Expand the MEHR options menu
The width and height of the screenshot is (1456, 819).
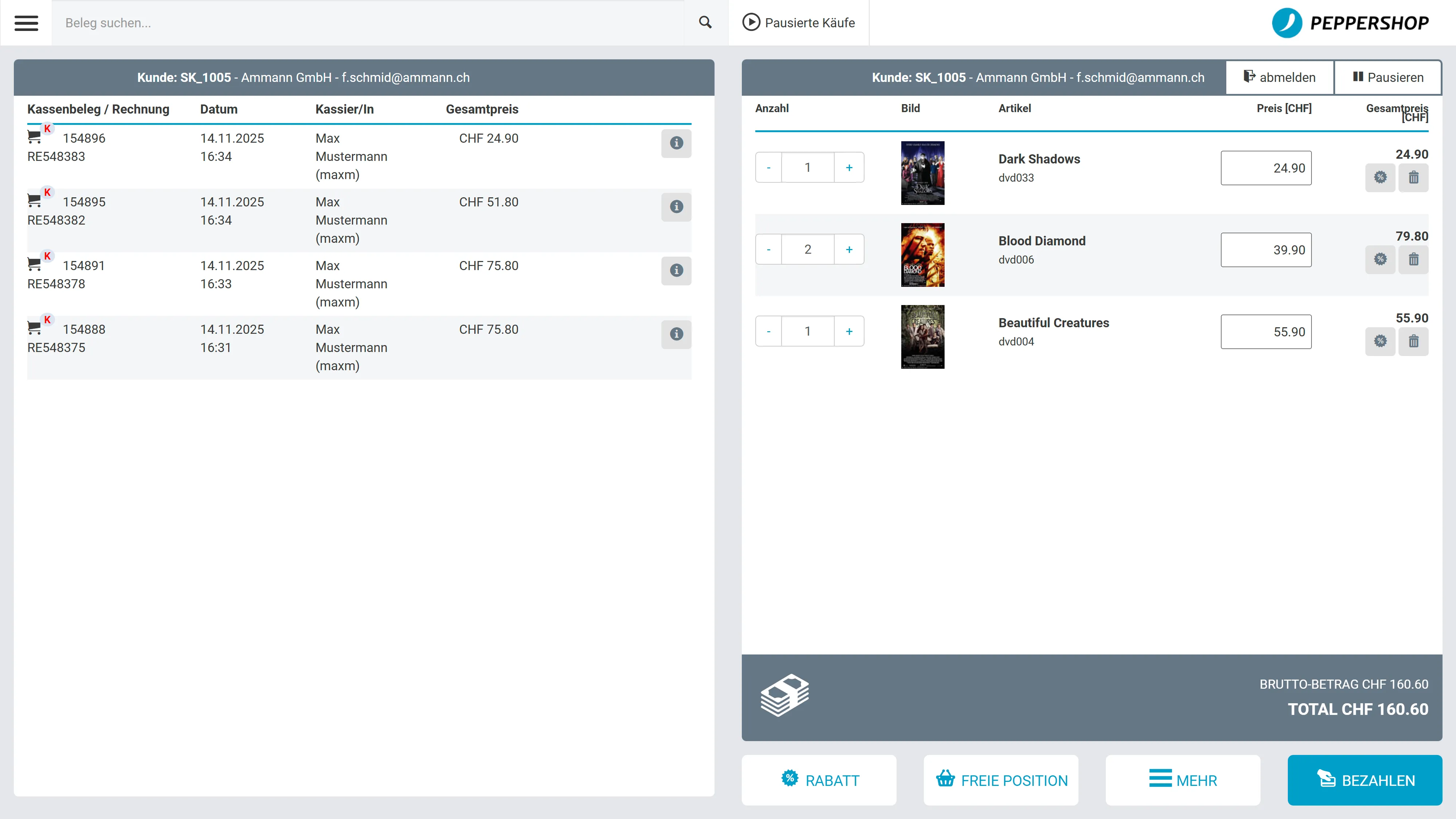pyautogui.click(x=1182, y=780)
